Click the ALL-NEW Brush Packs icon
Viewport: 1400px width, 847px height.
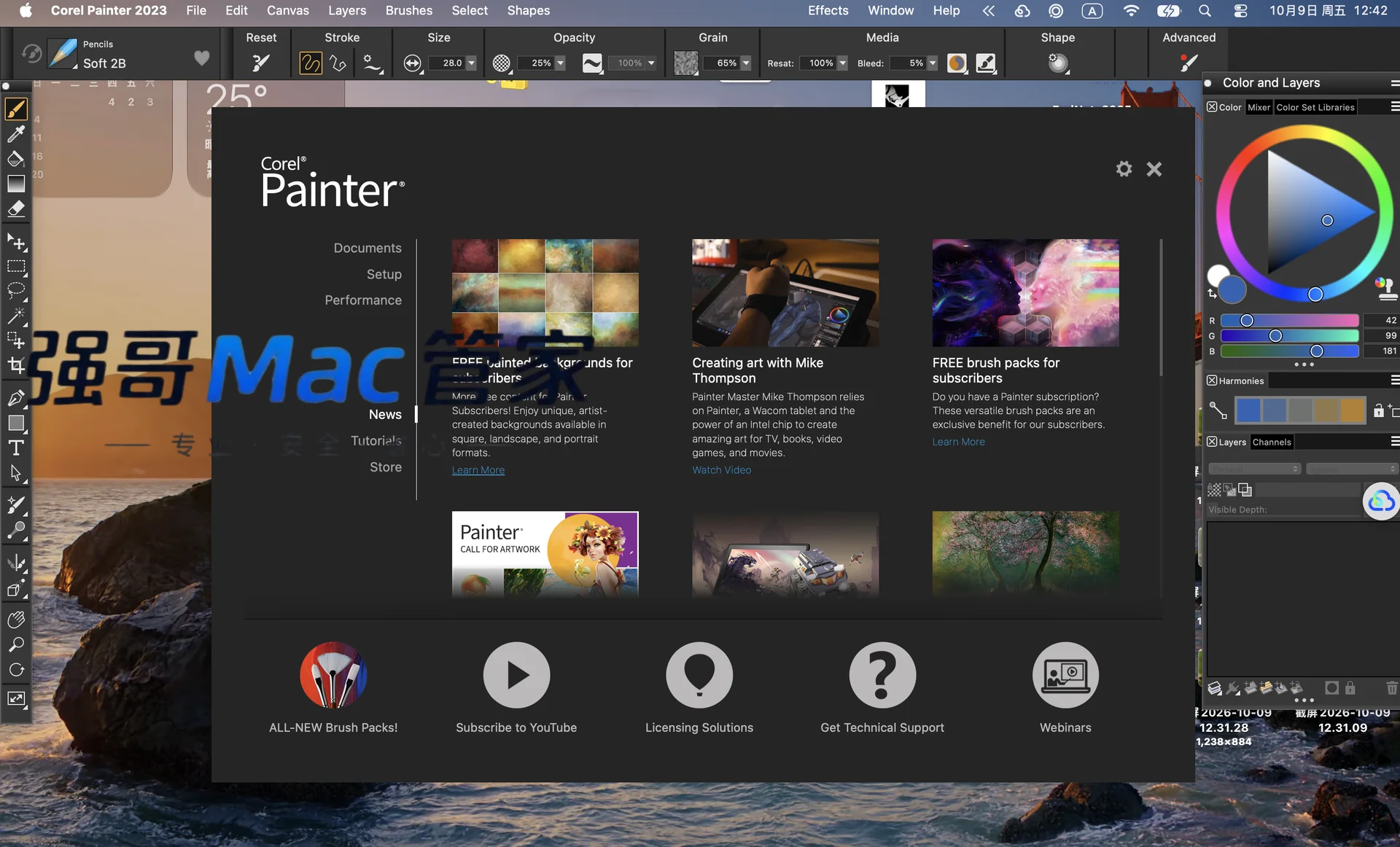pyautogui.click(x=333, y=675)
